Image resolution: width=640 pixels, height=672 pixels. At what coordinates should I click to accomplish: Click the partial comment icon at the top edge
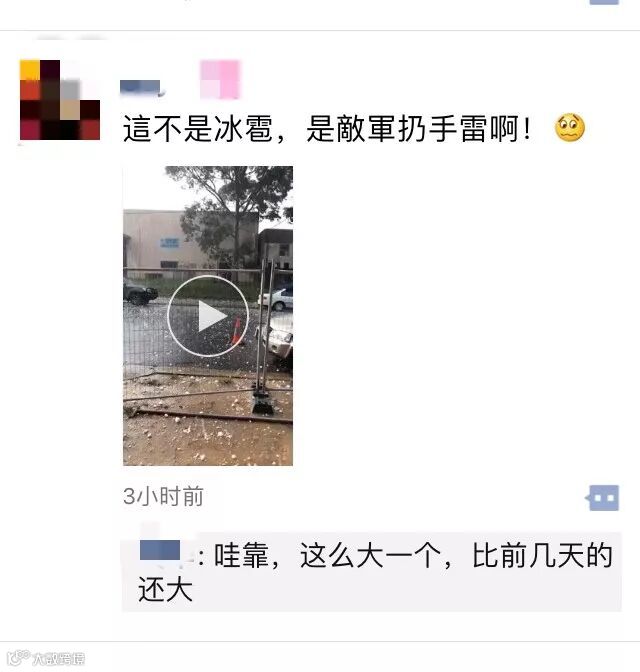coord(604,2)
